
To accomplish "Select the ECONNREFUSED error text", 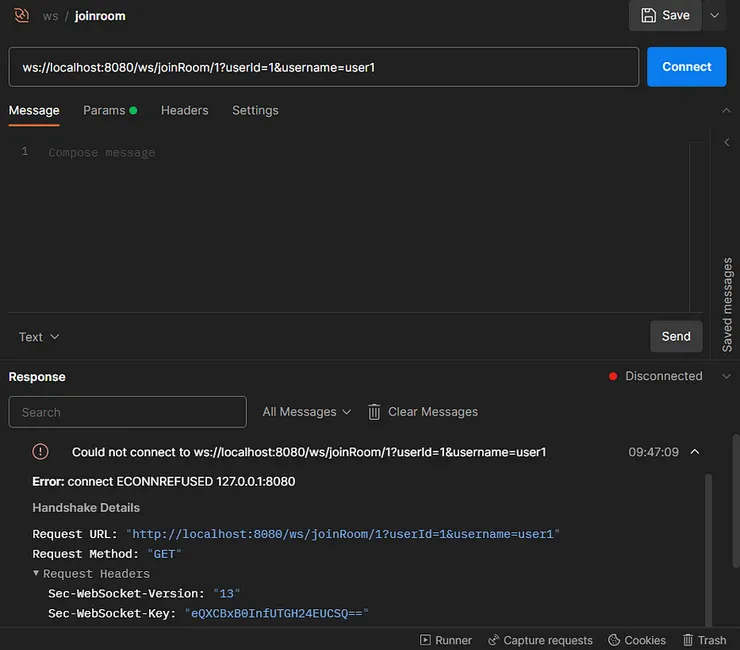I will click(x=164, y=481).
